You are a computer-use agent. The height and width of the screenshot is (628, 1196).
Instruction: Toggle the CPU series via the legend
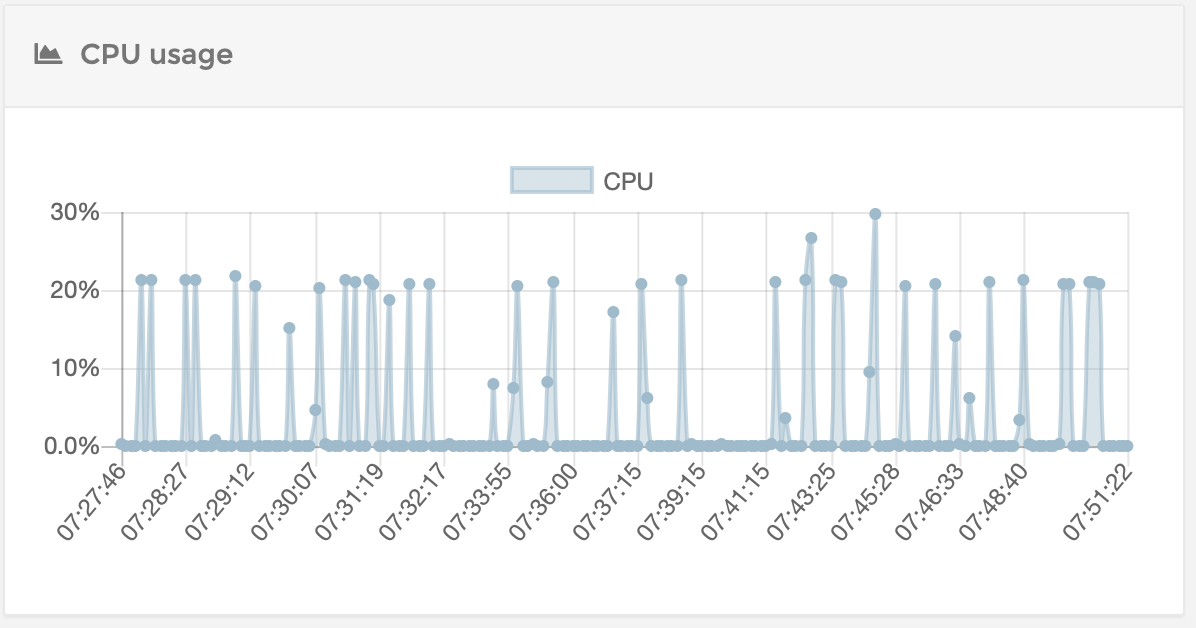[x=550, y=180]
